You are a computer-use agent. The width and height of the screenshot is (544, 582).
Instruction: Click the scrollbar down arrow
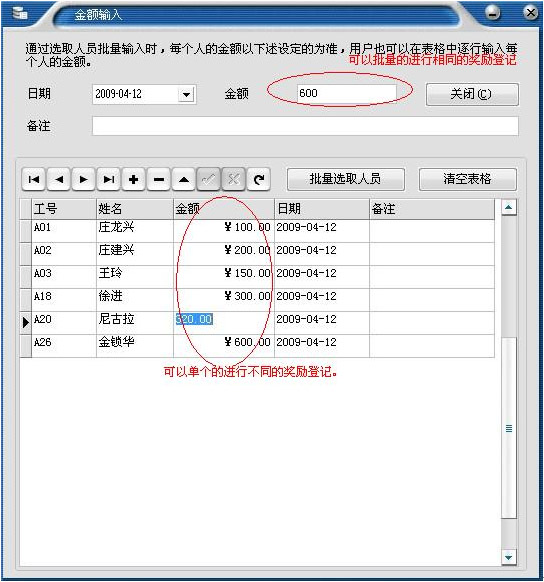(x=509, y=557)
